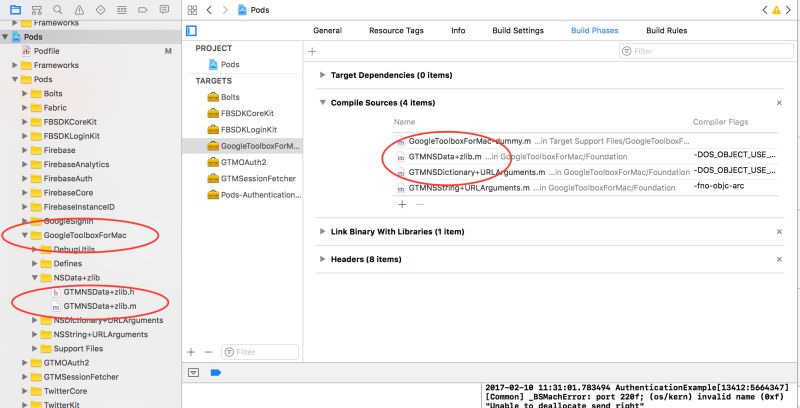Expand Target Dependencies section
Viewport: 800px width, 408px height.
pos(322,75)
